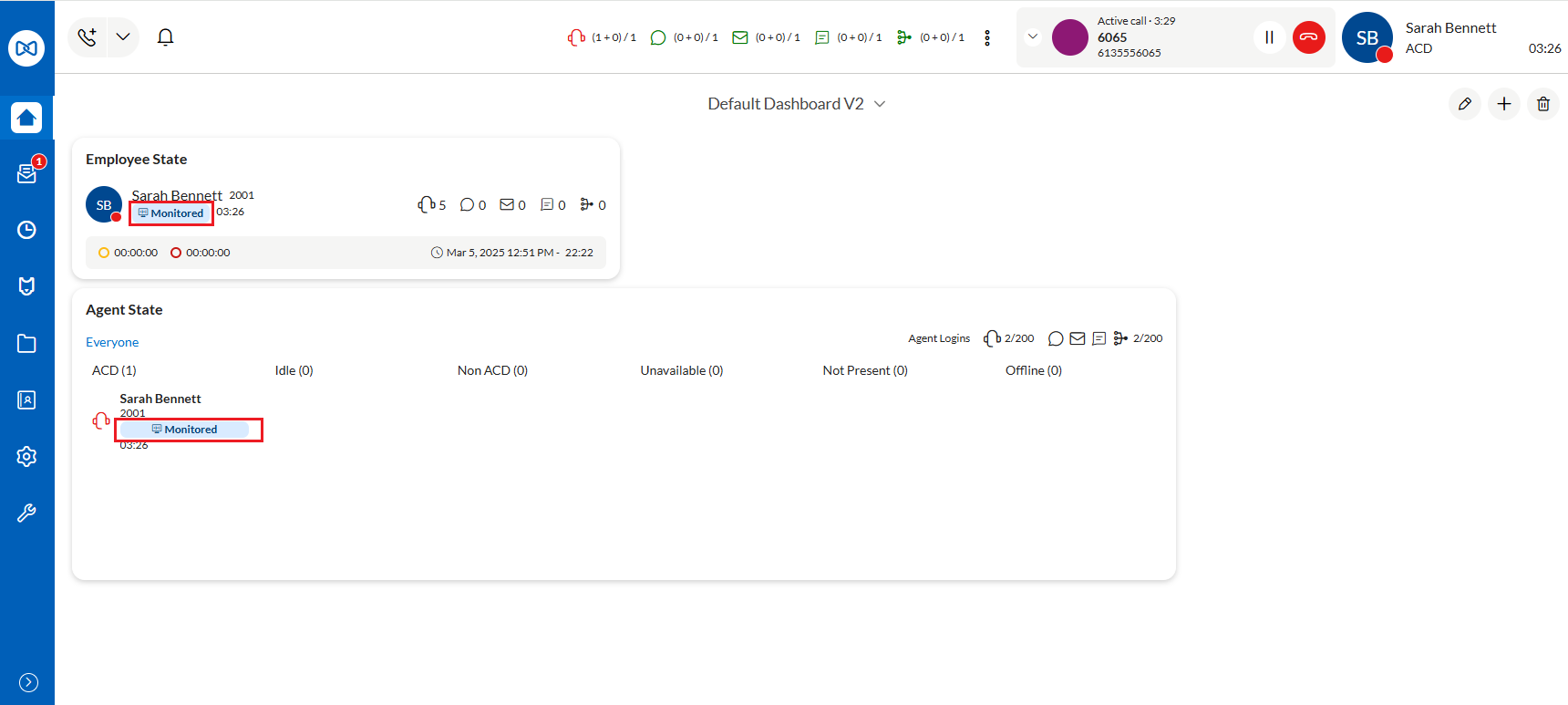Open Sarah Bennett's profile avatar in header
The image size is (1568, 705).
pyautogui.click(x=1367, y=37)
